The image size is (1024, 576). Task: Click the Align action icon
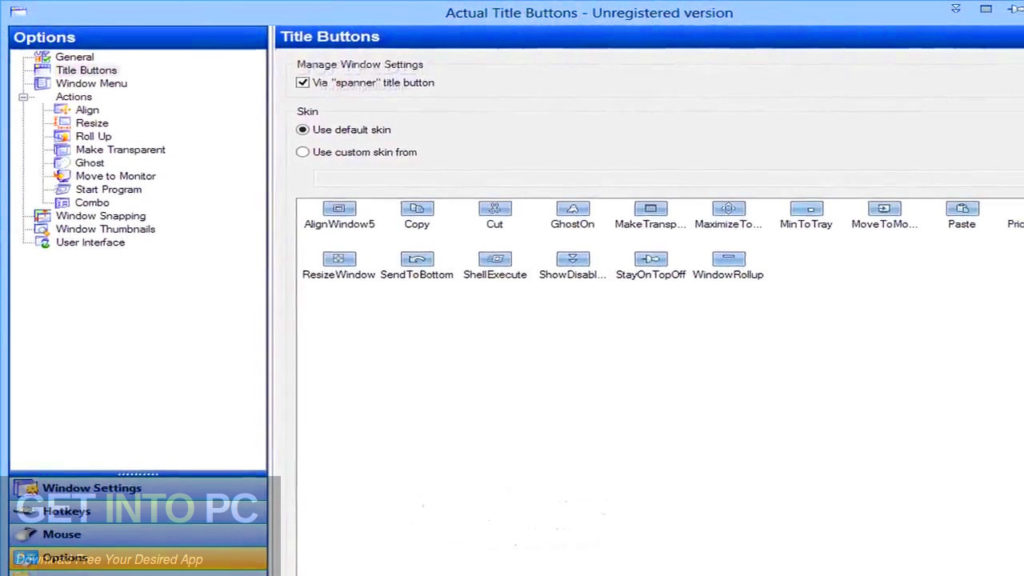pos(62,110)
